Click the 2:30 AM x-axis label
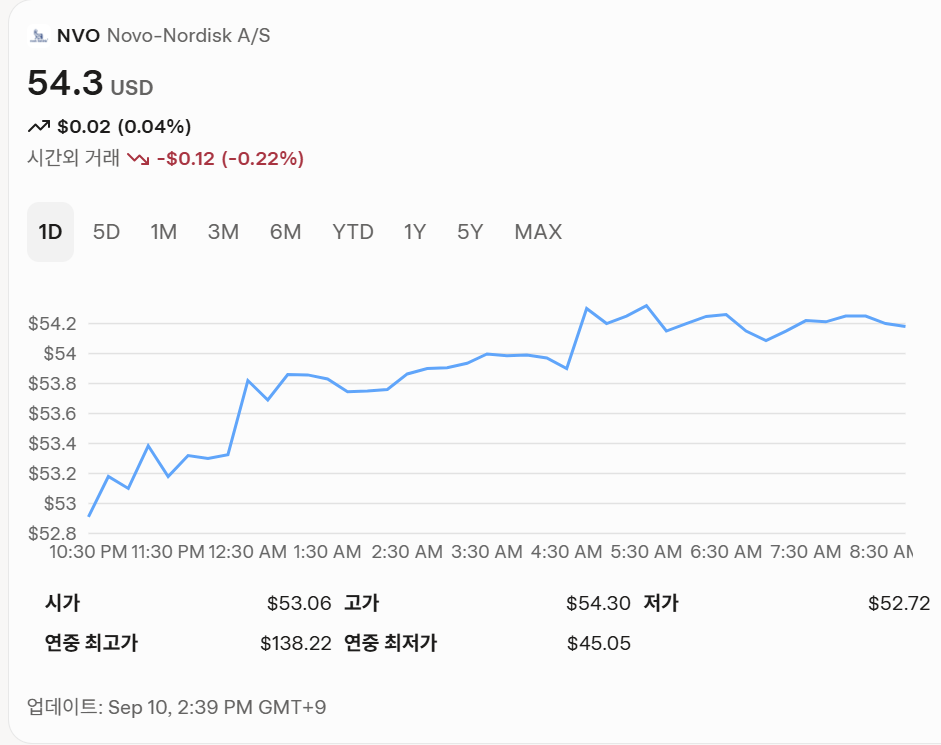 (407, 552)
